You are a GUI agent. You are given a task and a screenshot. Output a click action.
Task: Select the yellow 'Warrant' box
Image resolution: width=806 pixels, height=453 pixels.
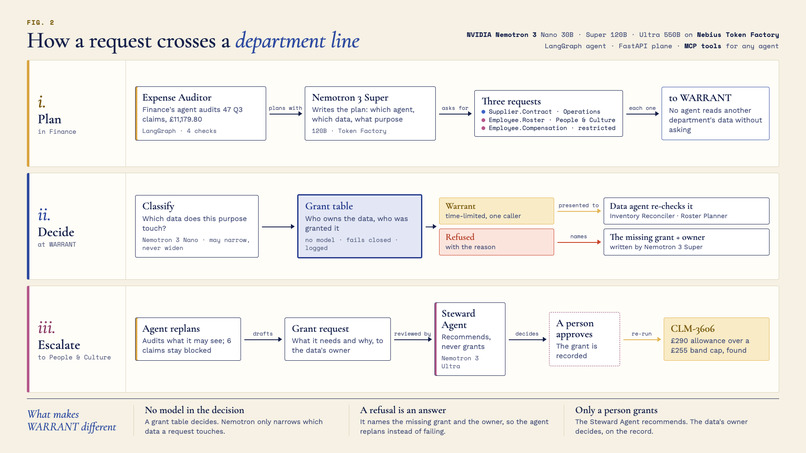497,211
